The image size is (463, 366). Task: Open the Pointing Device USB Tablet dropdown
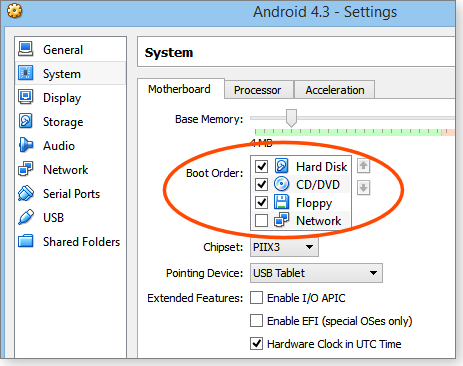click(316, 273)
